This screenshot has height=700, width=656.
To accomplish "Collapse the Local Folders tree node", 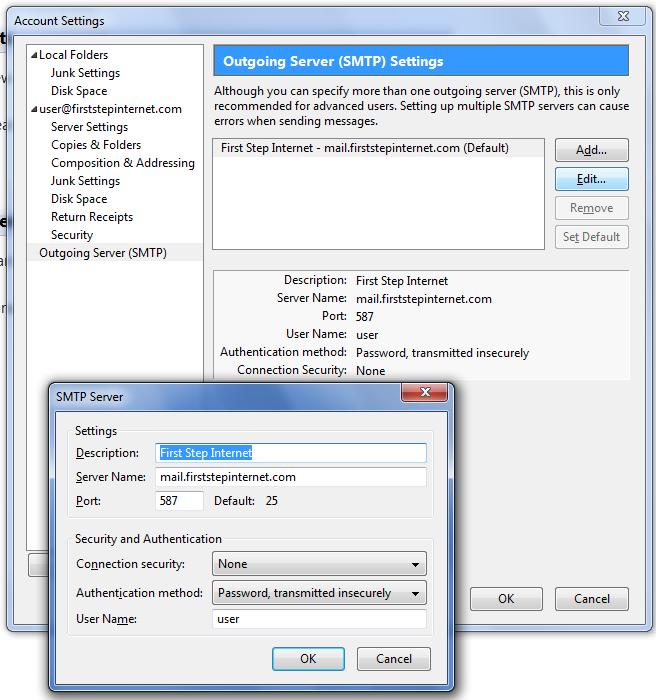I will [34, 56].
